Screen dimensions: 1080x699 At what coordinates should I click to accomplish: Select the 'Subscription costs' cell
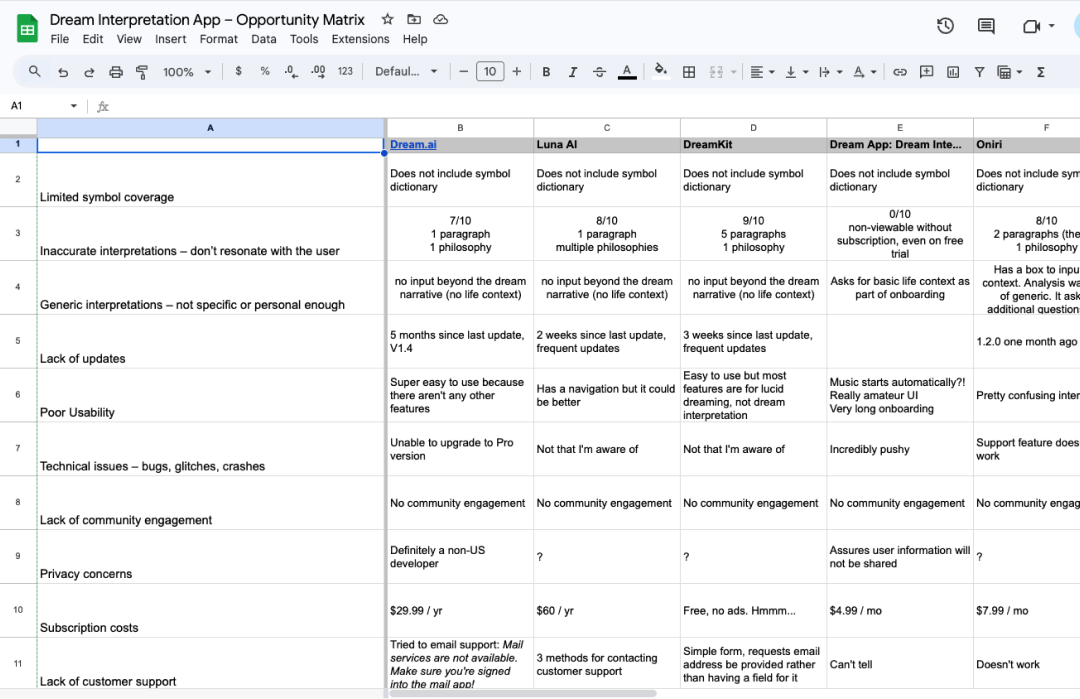tap(211, 611)
